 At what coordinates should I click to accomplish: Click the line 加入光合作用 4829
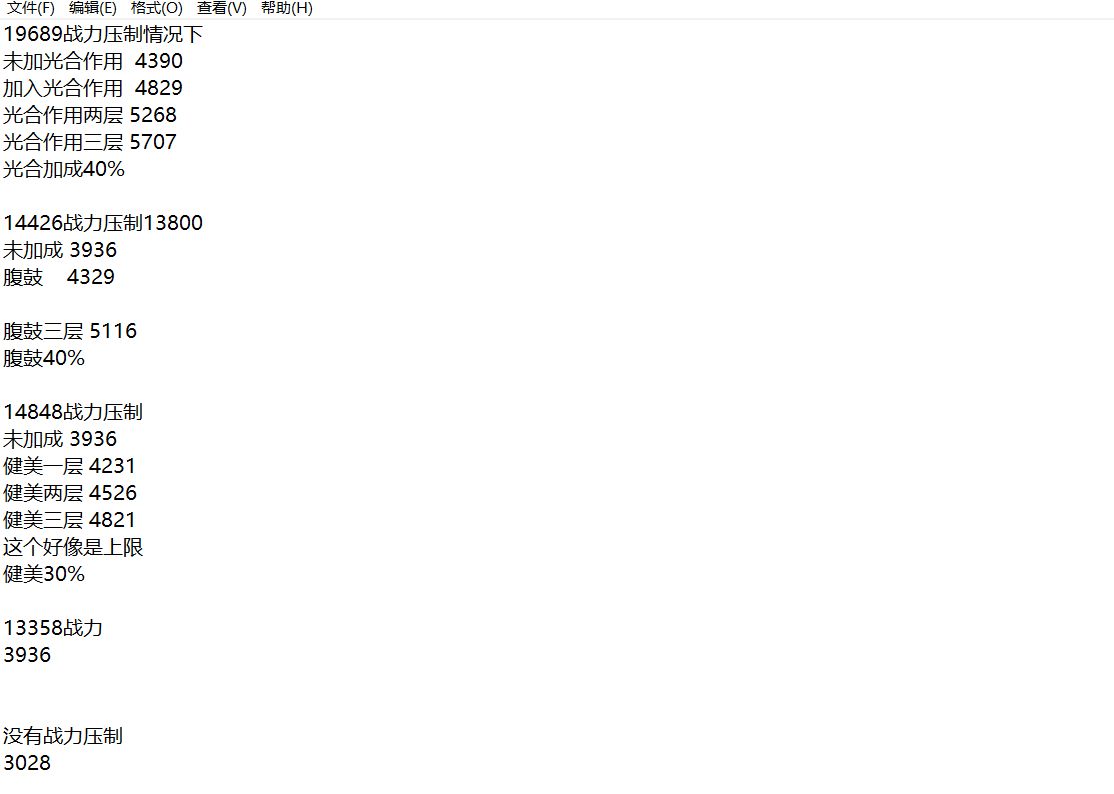93,88
